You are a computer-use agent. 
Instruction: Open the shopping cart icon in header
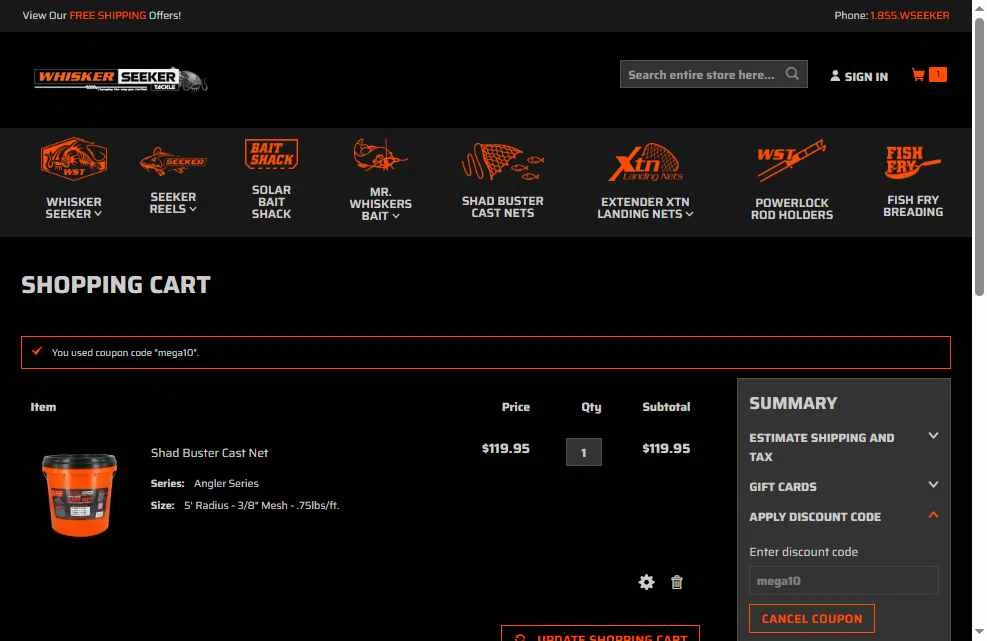pyautogui.click(x=918, y=75)
